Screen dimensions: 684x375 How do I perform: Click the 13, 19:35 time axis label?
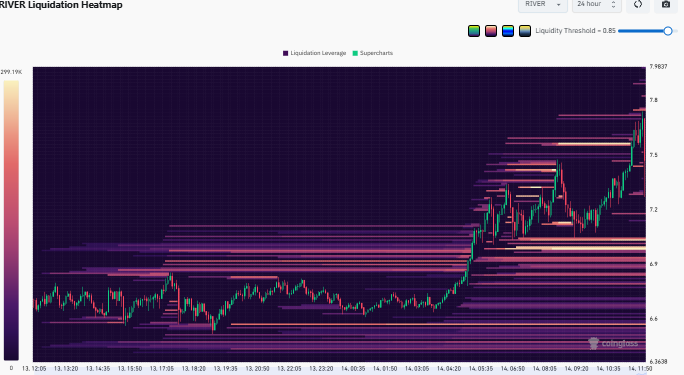(x=226, y=368)
